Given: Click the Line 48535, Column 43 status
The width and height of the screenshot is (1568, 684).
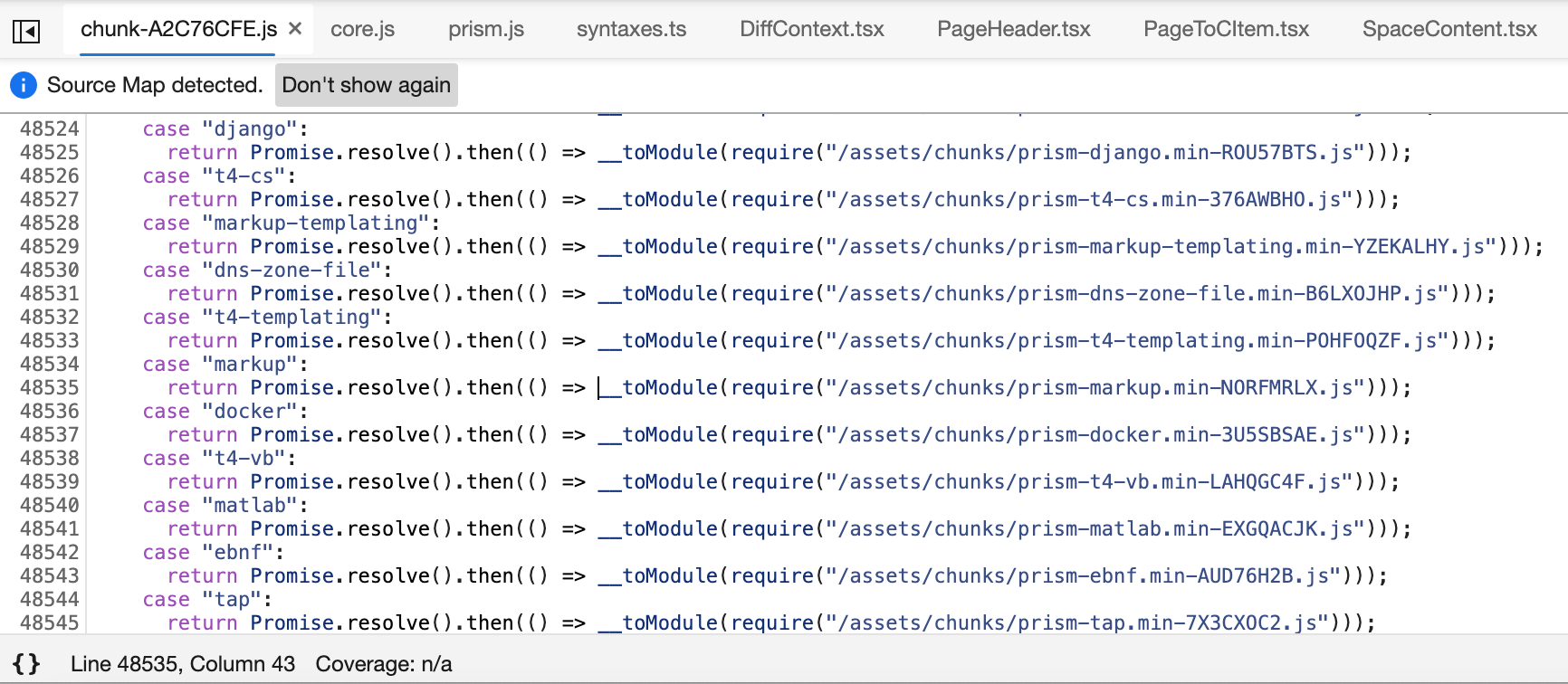Looking at the screenshot, I should point(183,664).
